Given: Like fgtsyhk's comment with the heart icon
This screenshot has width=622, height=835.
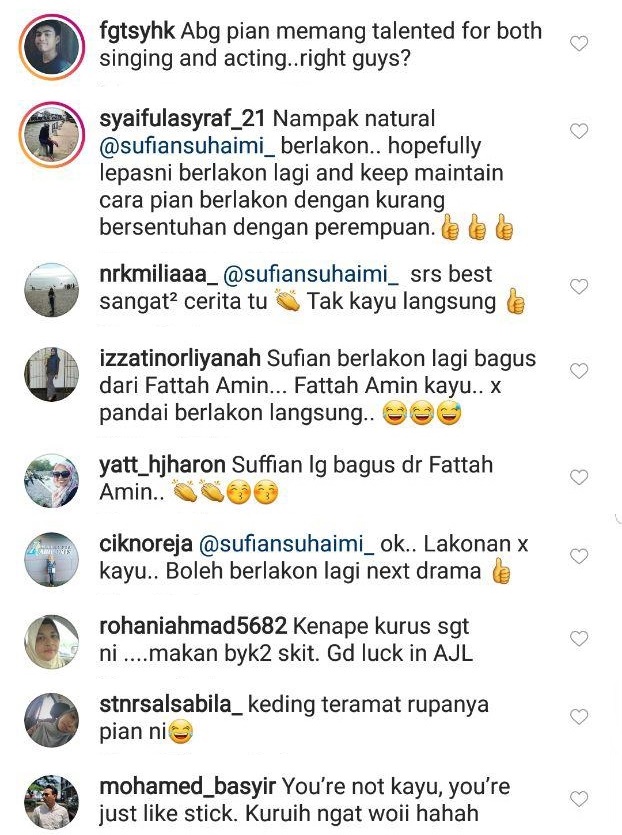Looking at the screenshot, I should [x=579, y=43].
